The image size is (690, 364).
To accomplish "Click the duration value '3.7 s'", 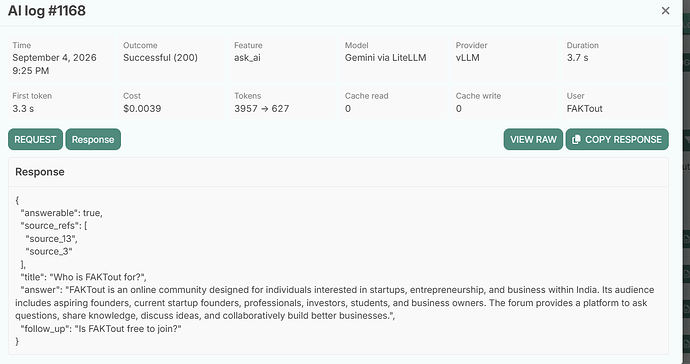I will [x=577, y=58].
